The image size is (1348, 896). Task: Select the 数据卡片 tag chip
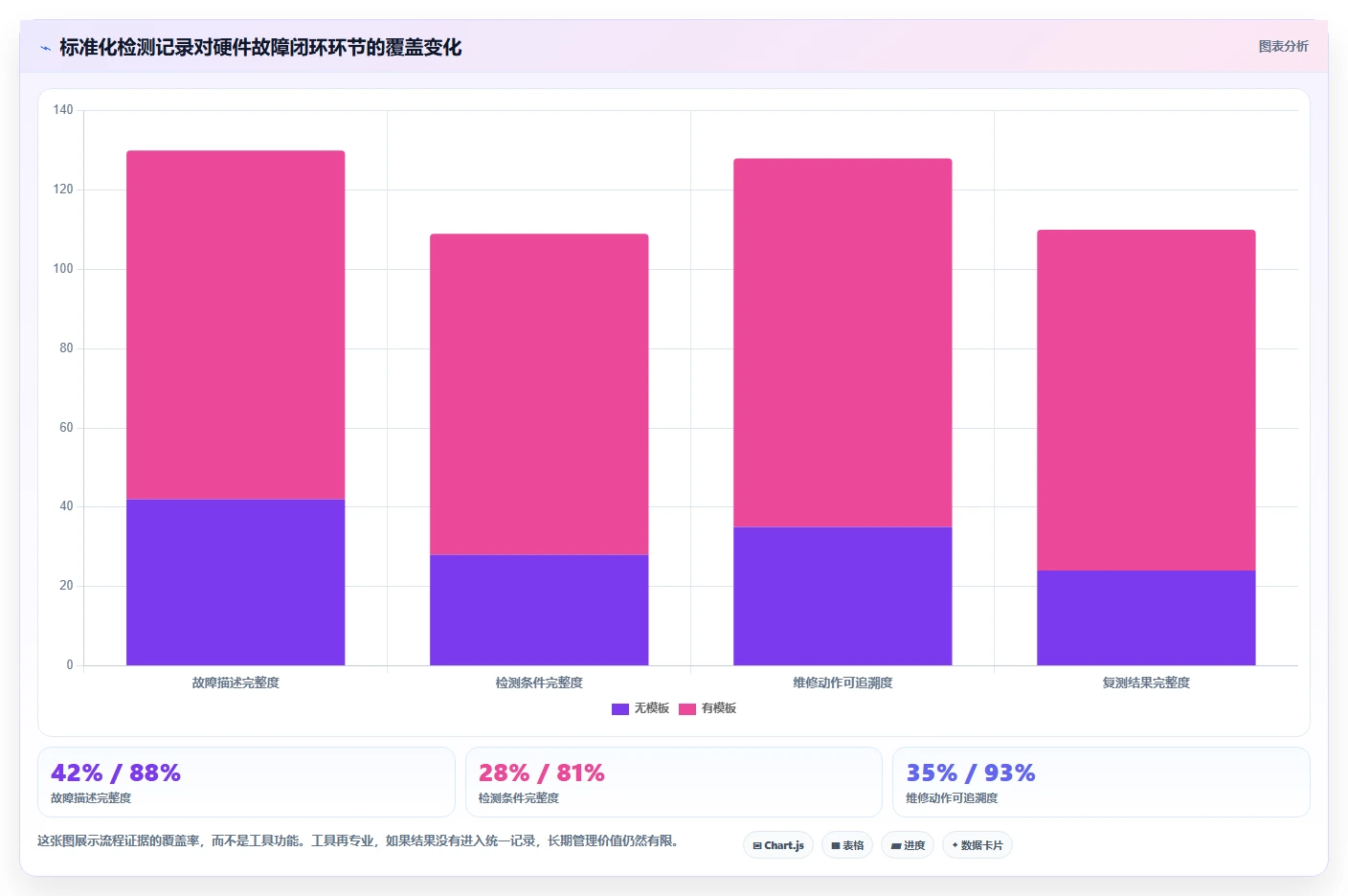point(977,845)
